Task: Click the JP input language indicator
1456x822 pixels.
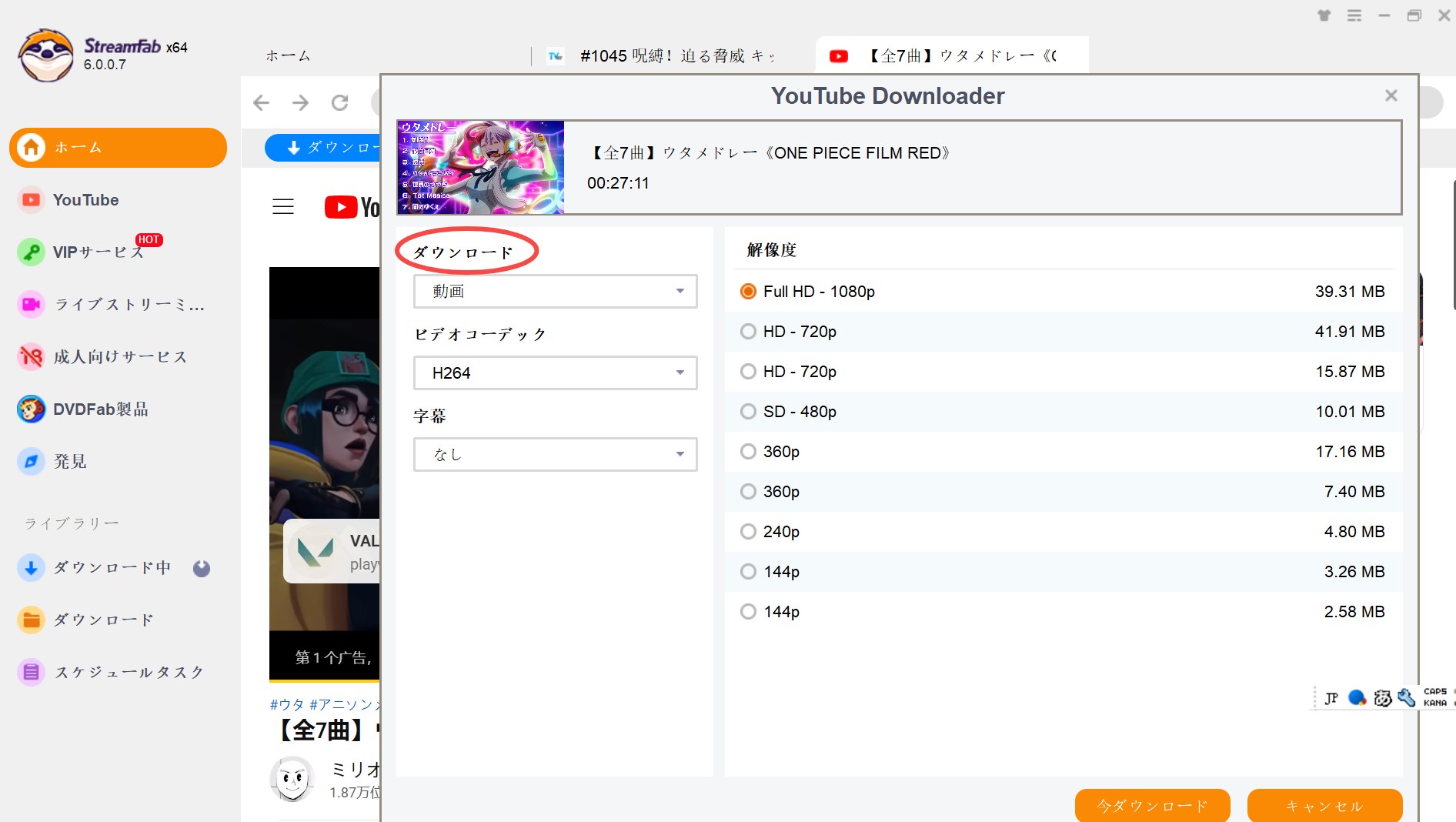Action: tap(1331, 698)
